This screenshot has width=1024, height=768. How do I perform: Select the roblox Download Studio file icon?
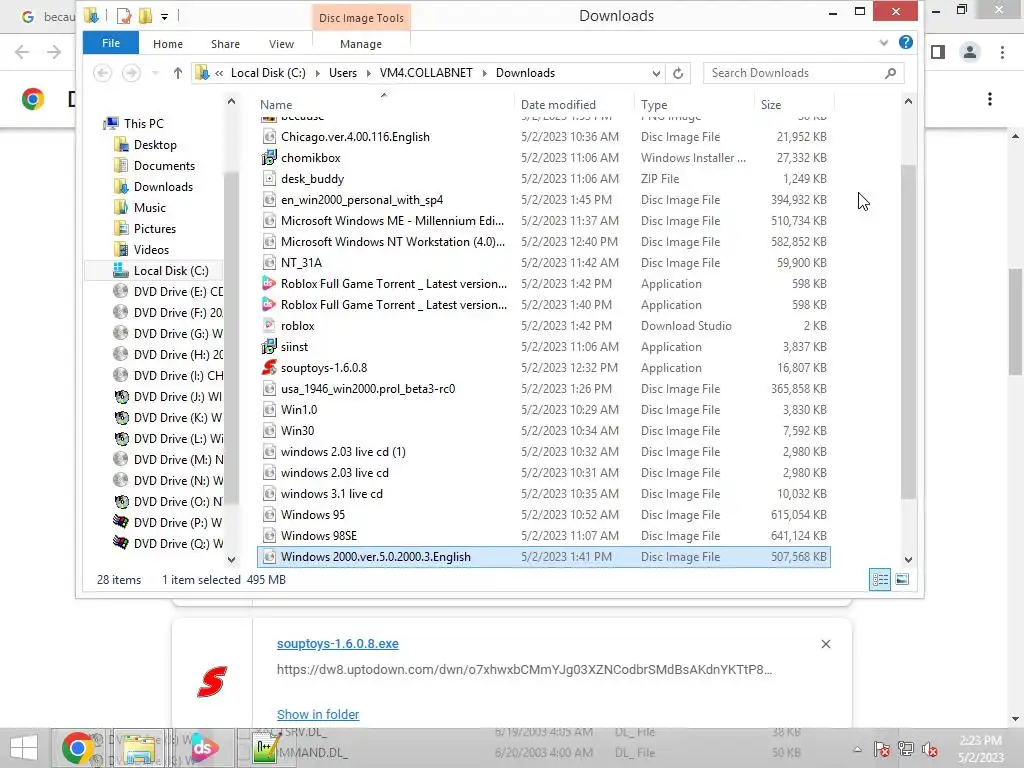coord(269,325)
